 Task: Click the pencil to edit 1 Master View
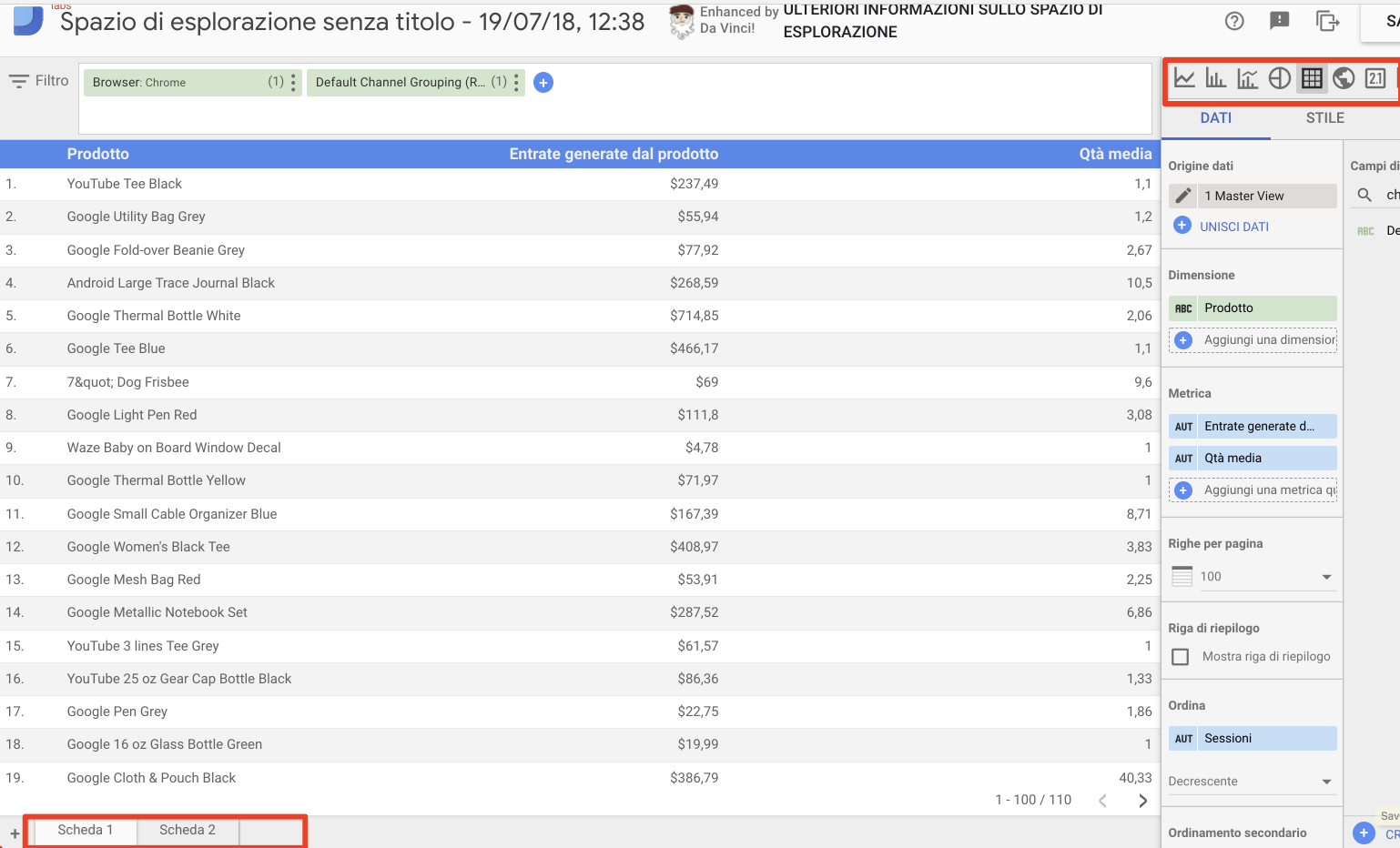click(1182, 195)
